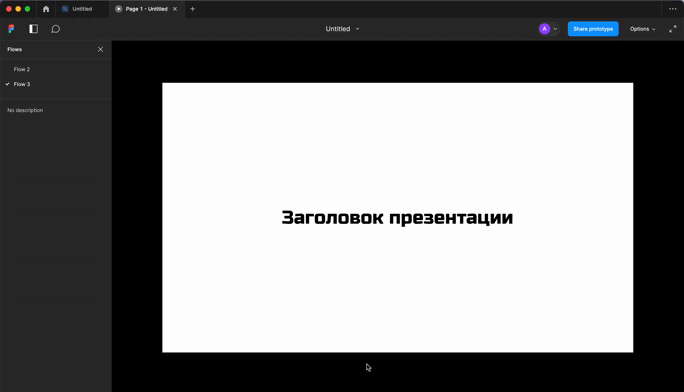
Task: Select the Page 1 - Untitled tab
Action: click(x=146, y=9)
